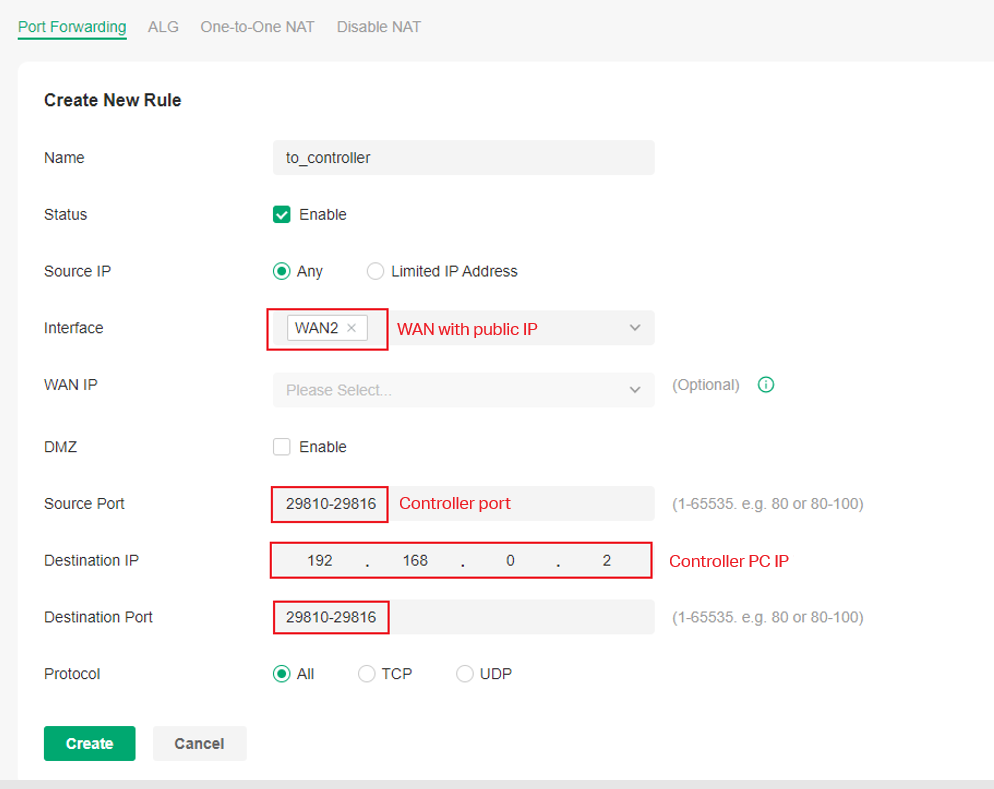Click the Create button
994x789 pixels.
tap(89, 743)
